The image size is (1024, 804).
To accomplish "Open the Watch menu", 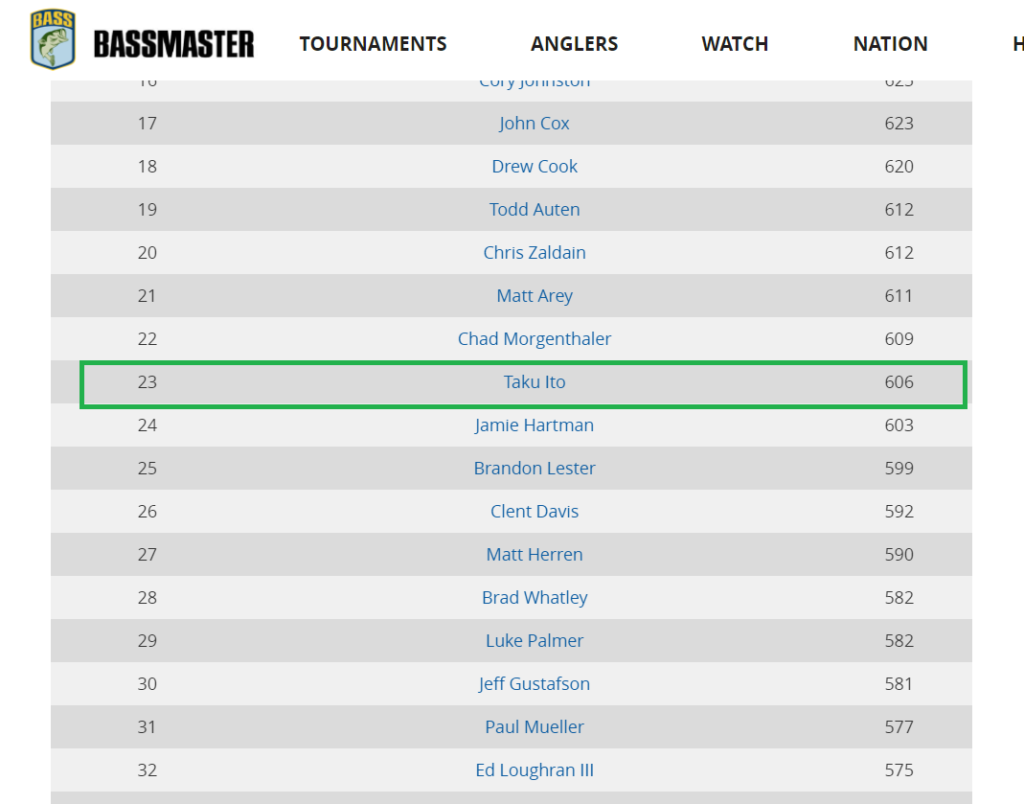I will [735, 44].
